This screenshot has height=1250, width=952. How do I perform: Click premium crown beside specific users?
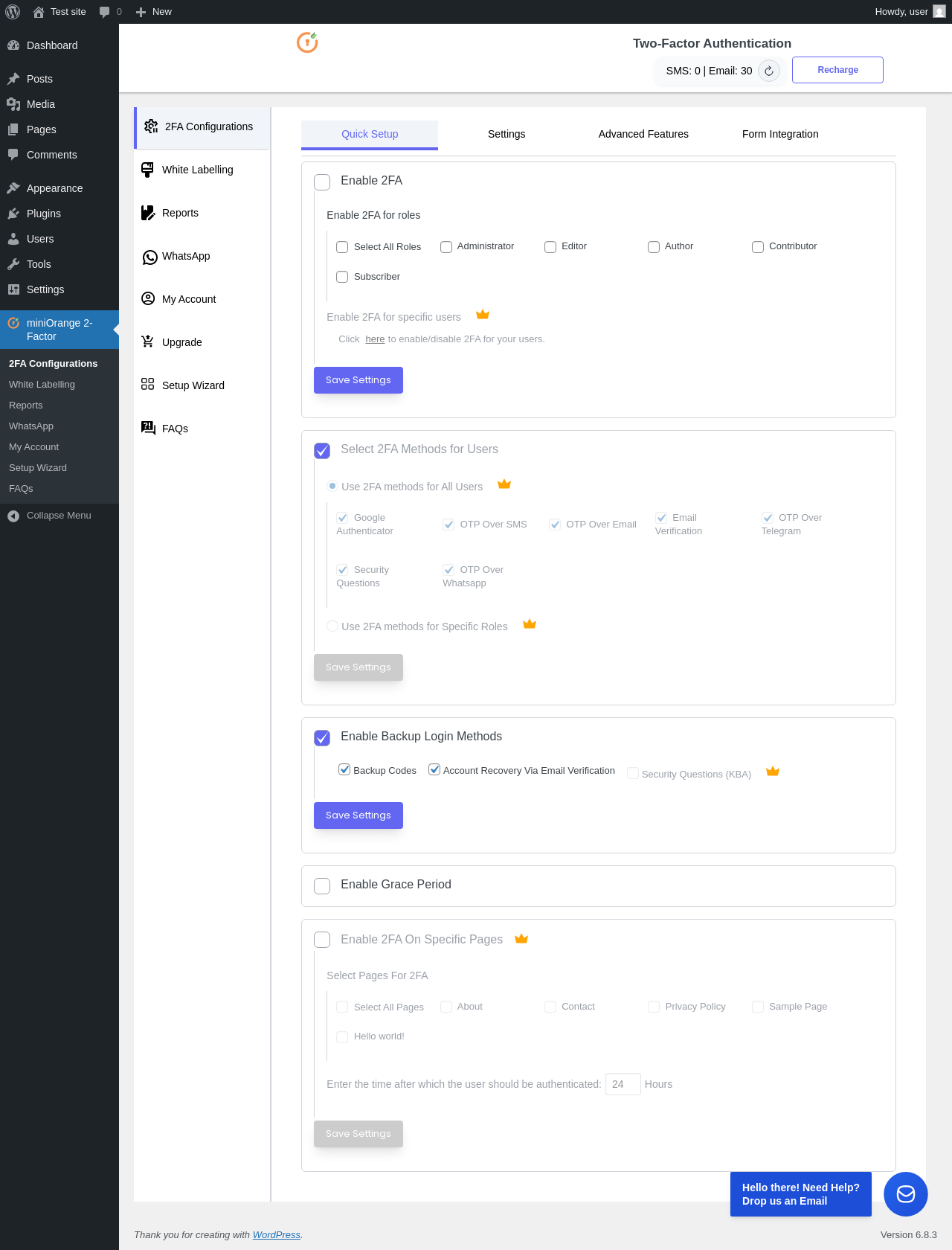[483, 314]
